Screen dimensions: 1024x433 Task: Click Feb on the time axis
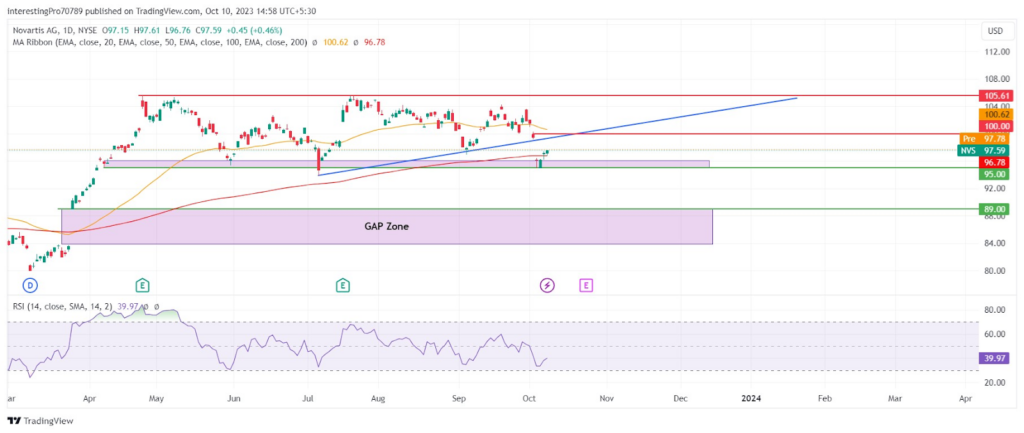click(x=825, y=397)
